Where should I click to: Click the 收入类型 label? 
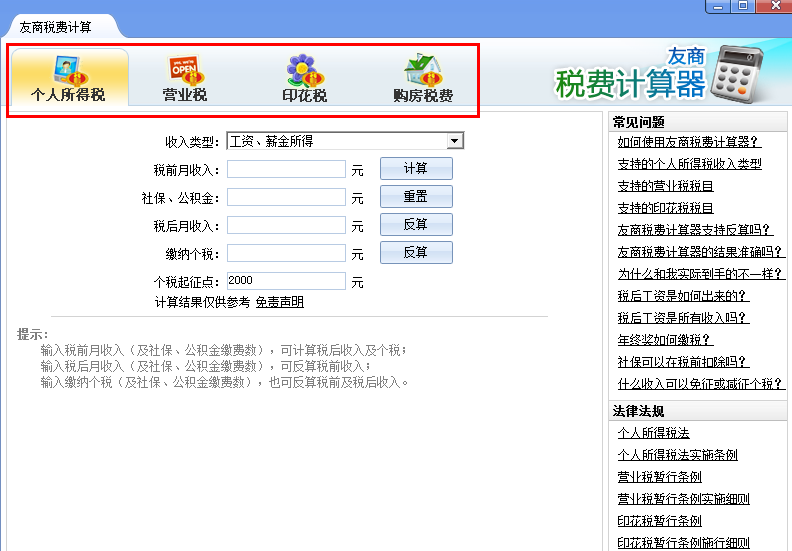(x=192, y=142)
